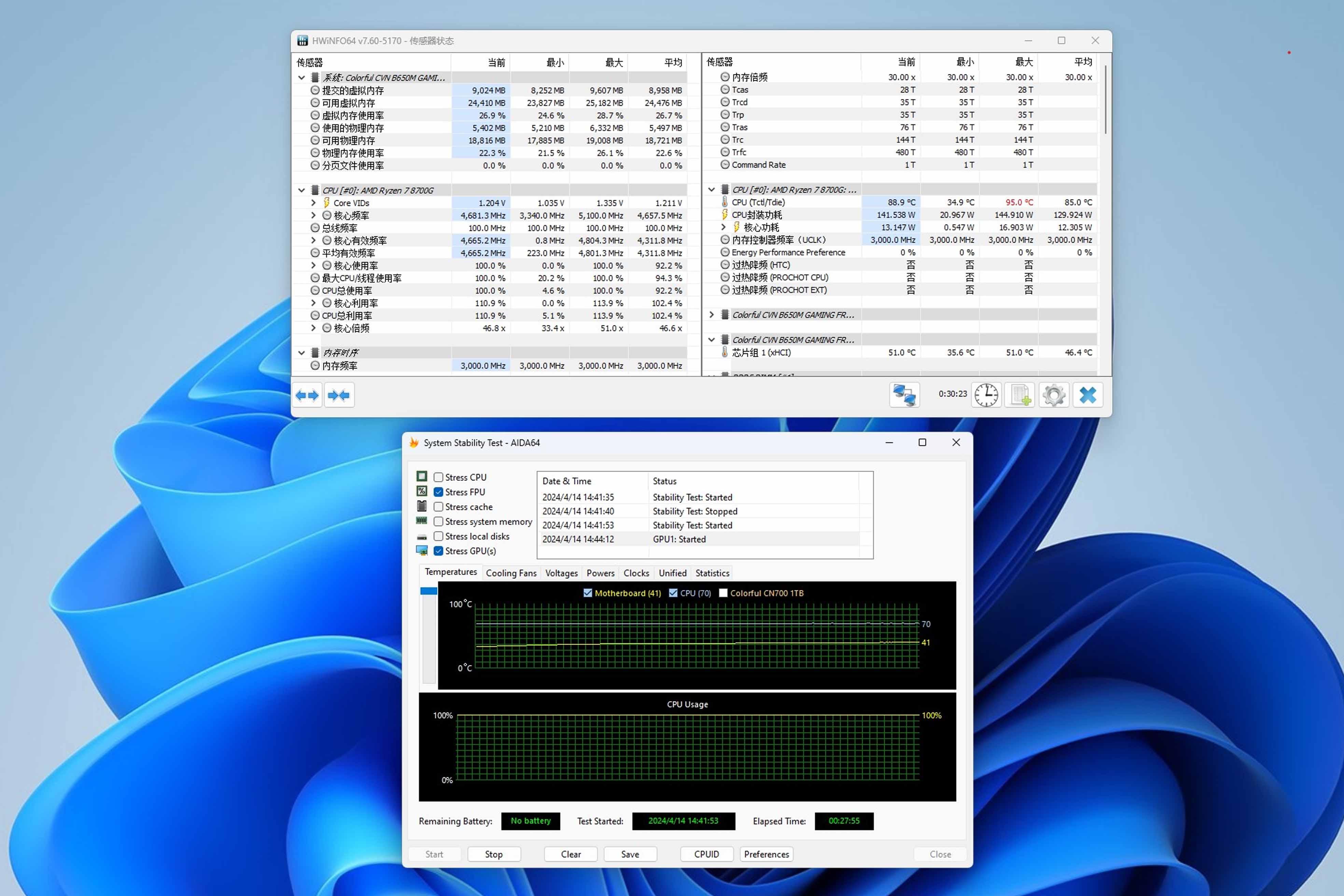This screenshot has height=896, width=1344.
Task: Click the AIDA64 flame title icon
Action: pyautogui.click(x=414, y=443)
